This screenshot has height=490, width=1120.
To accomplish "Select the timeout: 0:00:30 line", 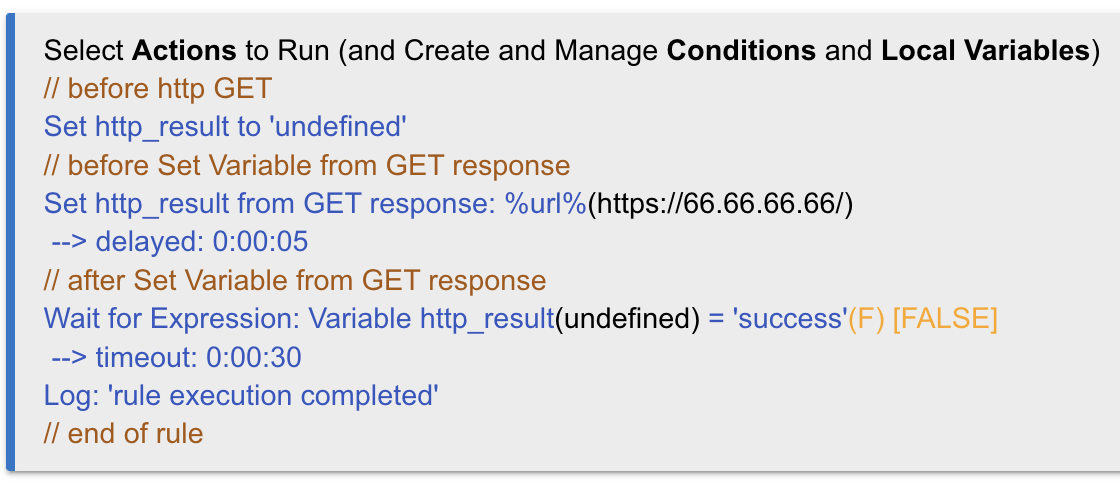I will 176,358.
